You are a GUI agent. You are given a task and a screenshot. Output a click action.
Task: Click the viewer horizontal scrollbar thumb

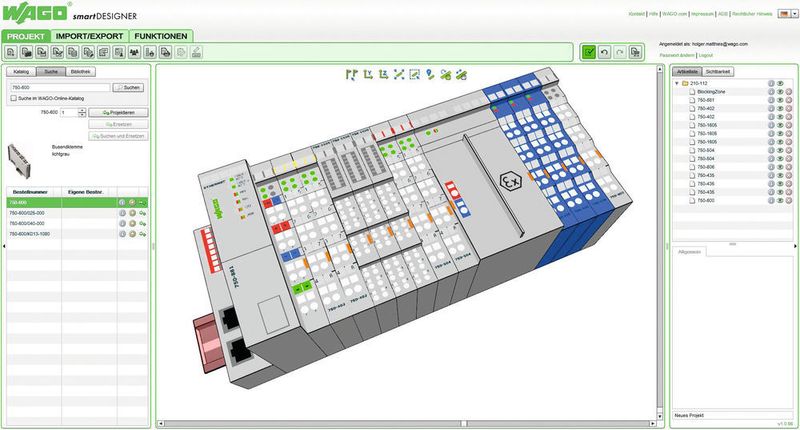[x=464, y=423]
